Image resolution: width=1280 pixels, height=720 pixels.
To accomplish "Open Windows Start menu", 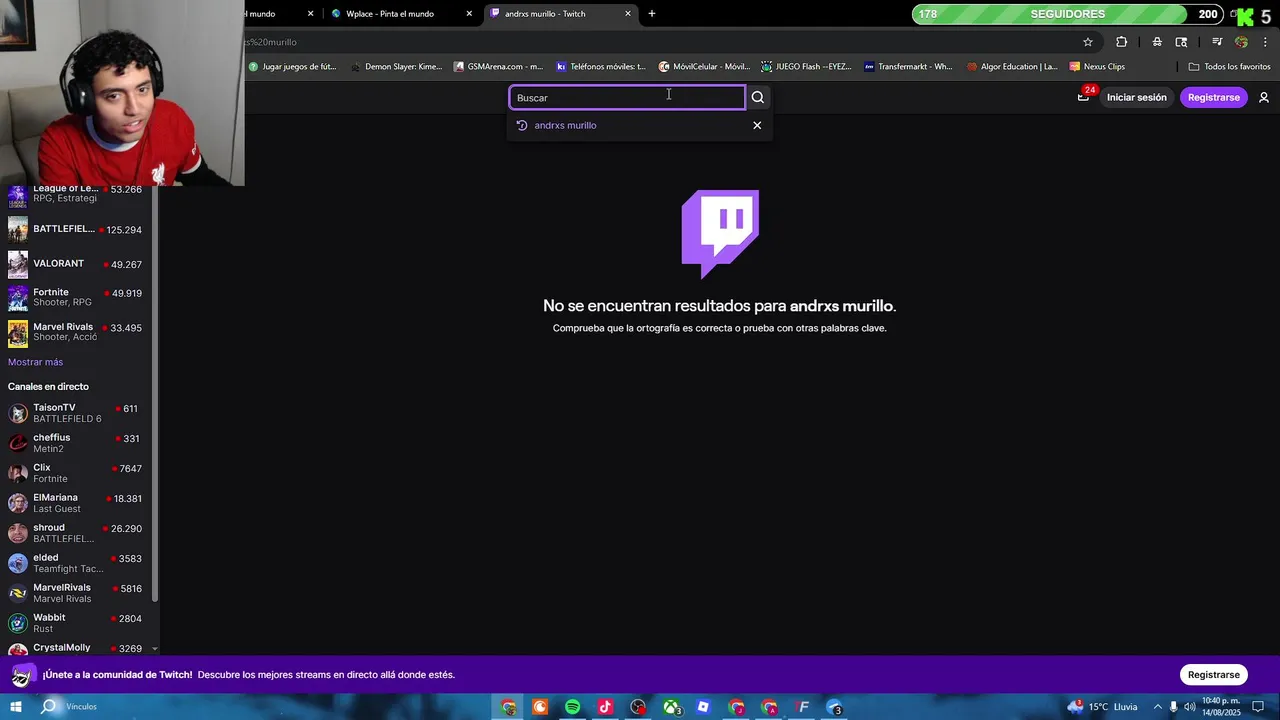I will [x=16, y=707].
